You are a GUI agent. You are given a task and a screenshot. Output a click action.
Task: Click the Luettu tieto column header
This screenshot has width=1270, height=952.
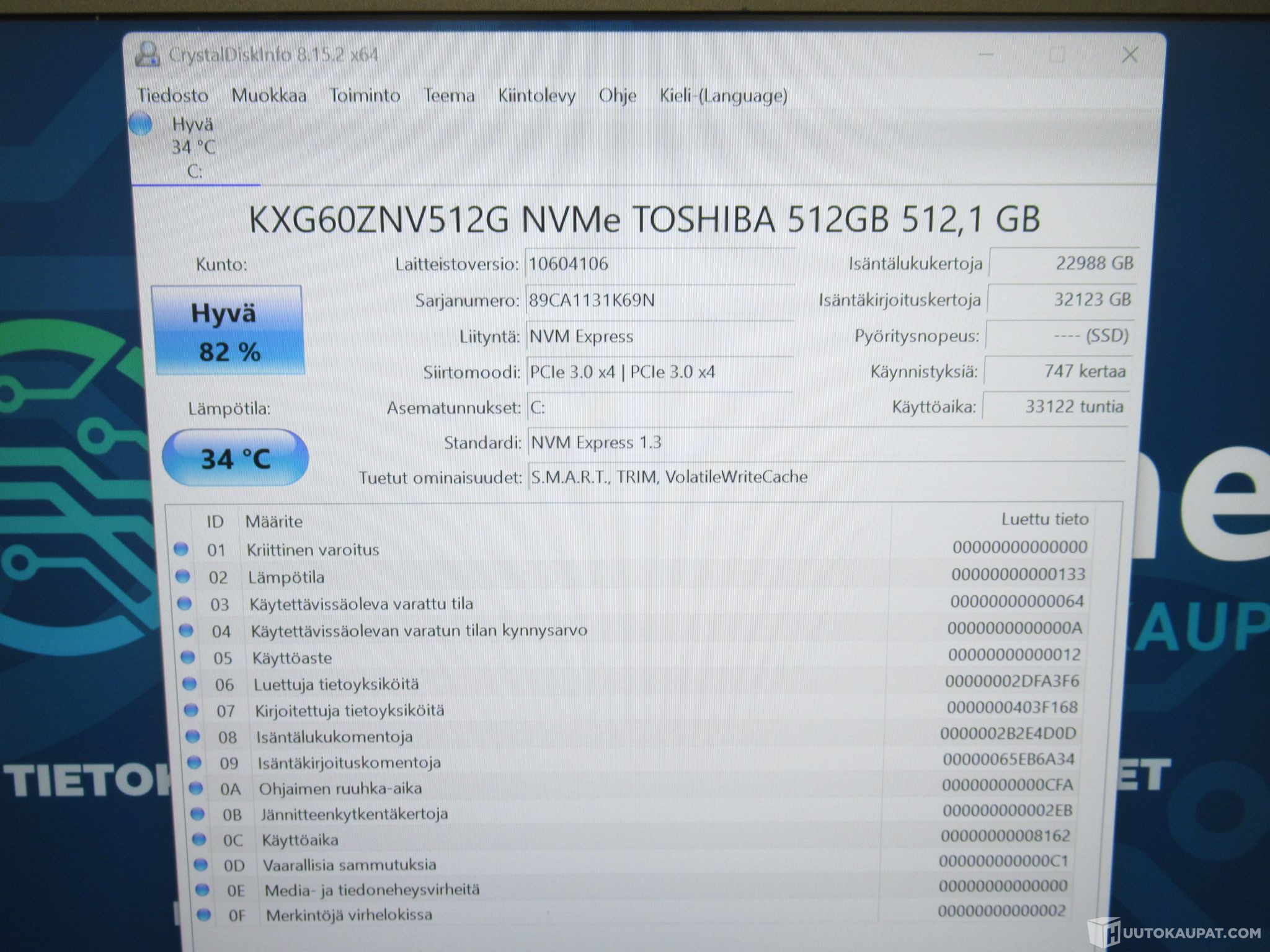tap(1044, 519)
